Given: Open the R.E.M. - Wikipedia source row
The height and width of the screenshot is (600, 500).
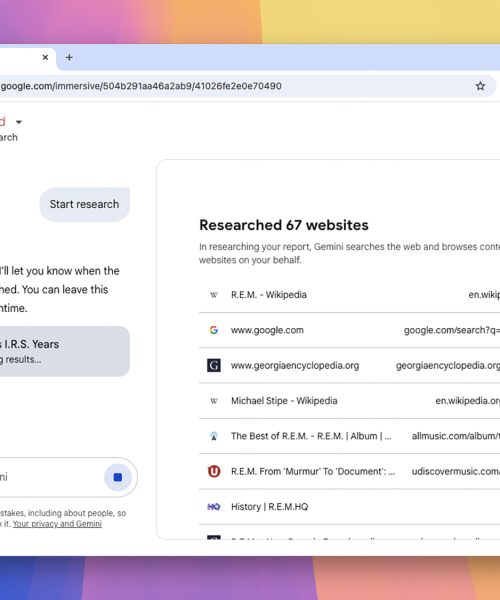Looking at the screenshot, I should coord(349,295).
